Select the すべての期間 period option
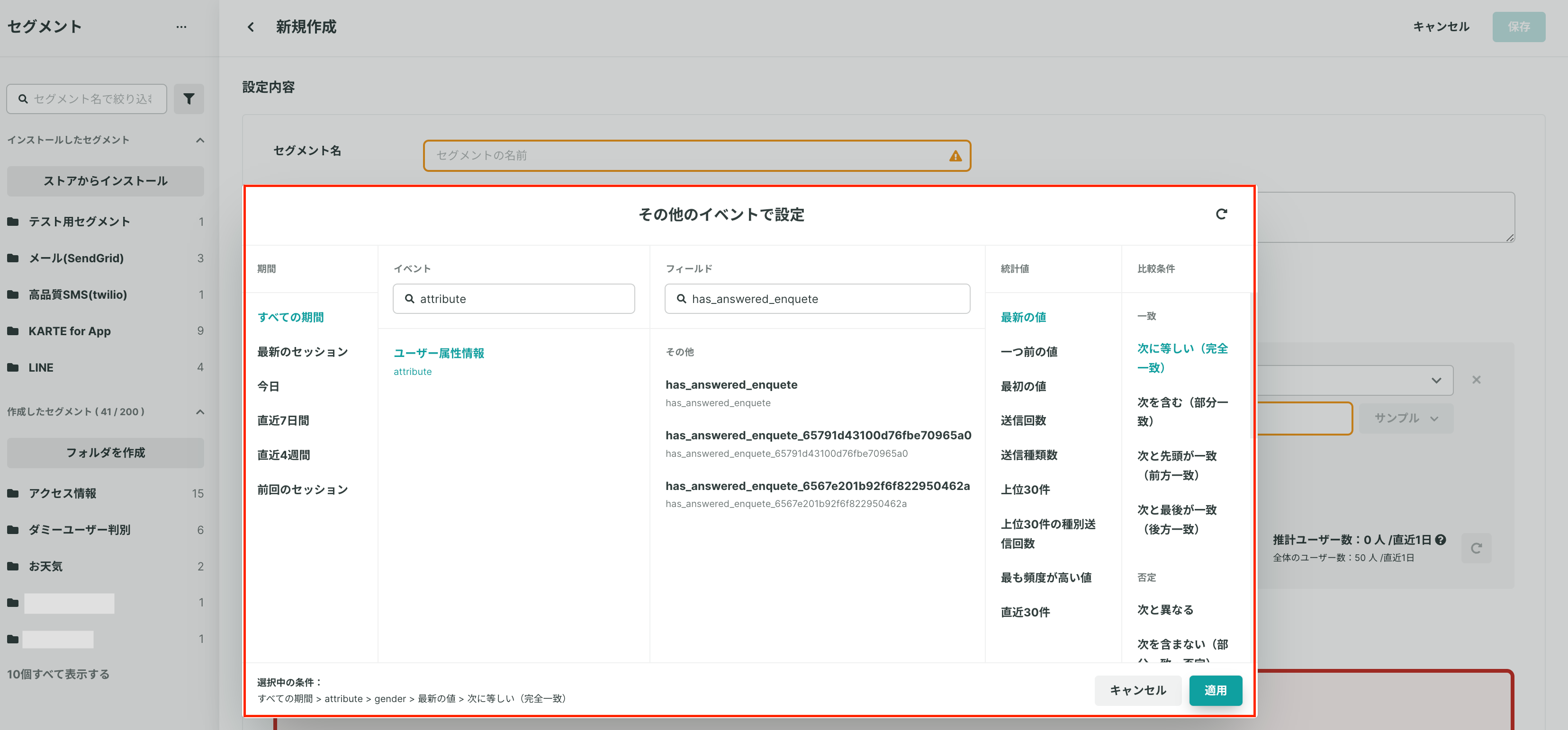This screenshot has height=730, width=1568. click(290, 317)
